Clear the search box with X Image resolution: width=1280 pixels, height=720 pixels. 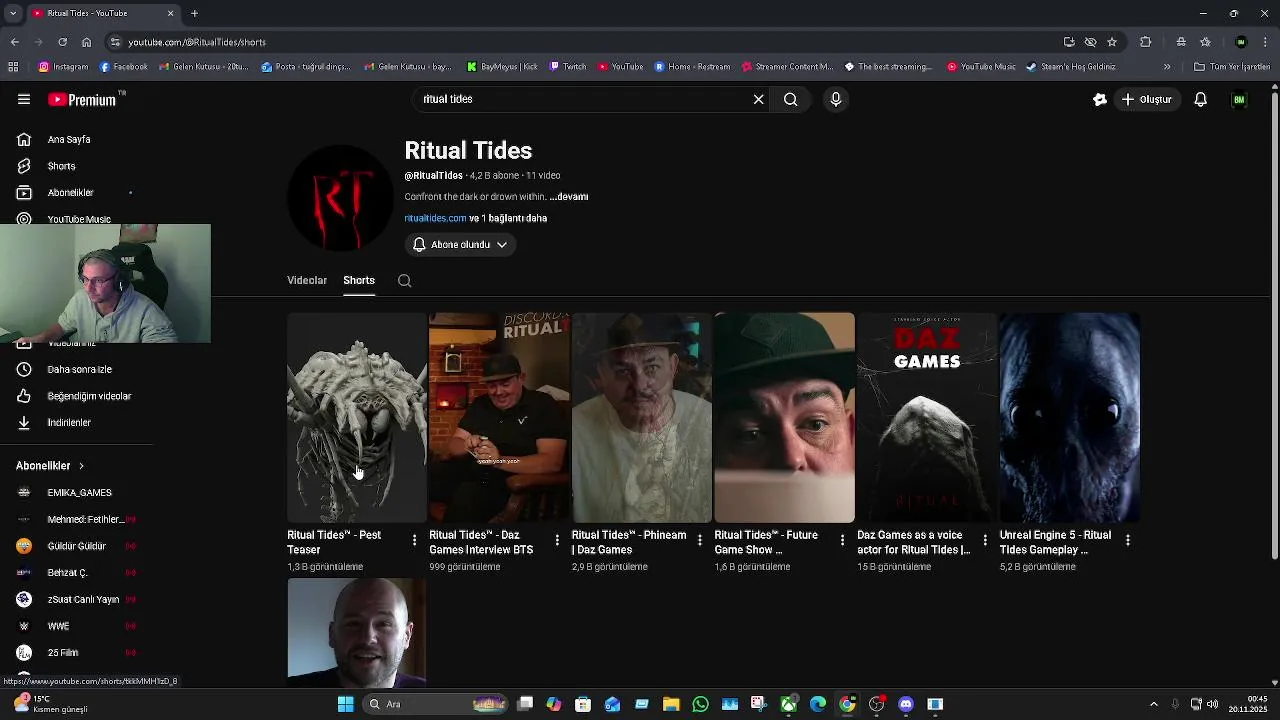(759, 99)
